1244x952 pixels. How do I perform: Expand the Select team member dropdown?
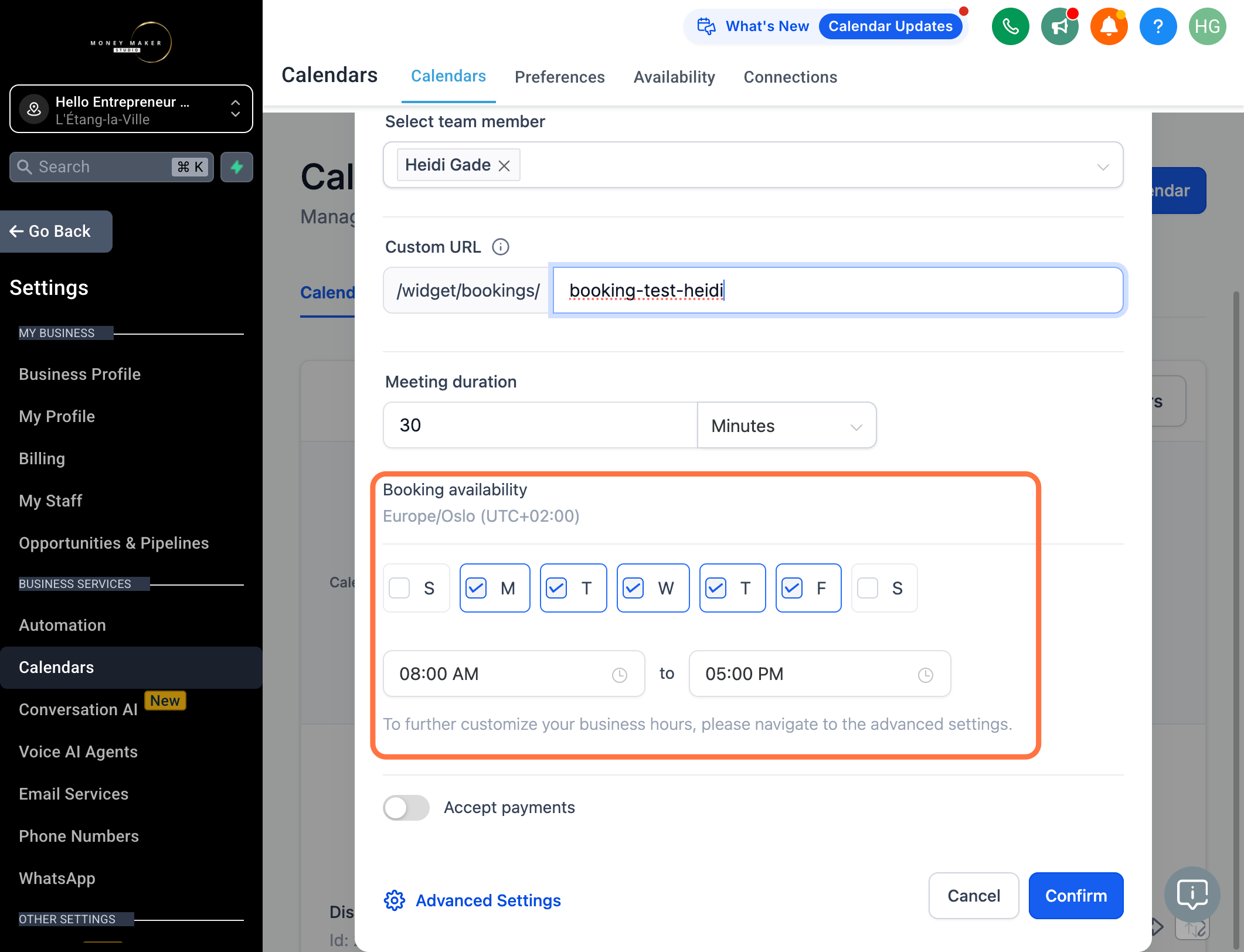pos(1103,167)
